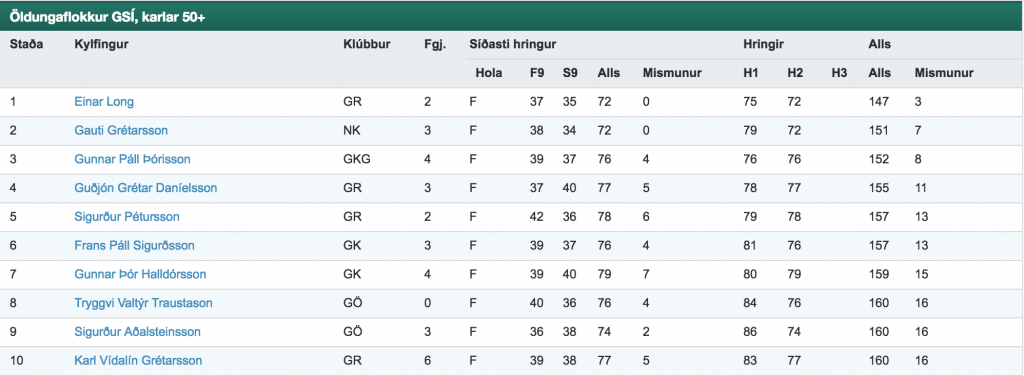Click the Öldungaflokkur GSÍ karlar 50+ title bar
The width and height of the screenshot is (1024, 376).
[x=512, y=16]
